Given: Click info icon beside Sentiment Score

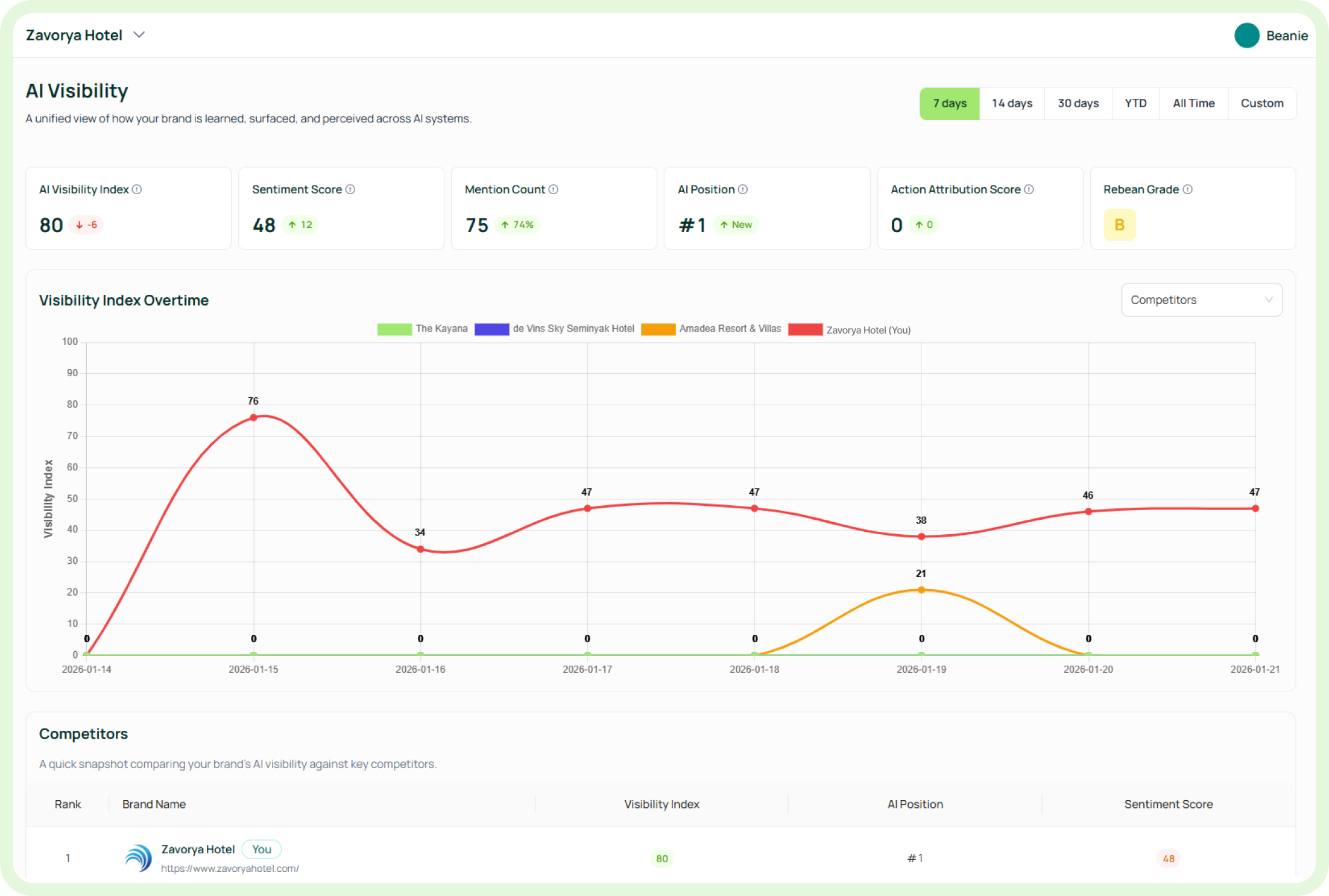Looking at the screenshot, I should click(x=350, y=189).
